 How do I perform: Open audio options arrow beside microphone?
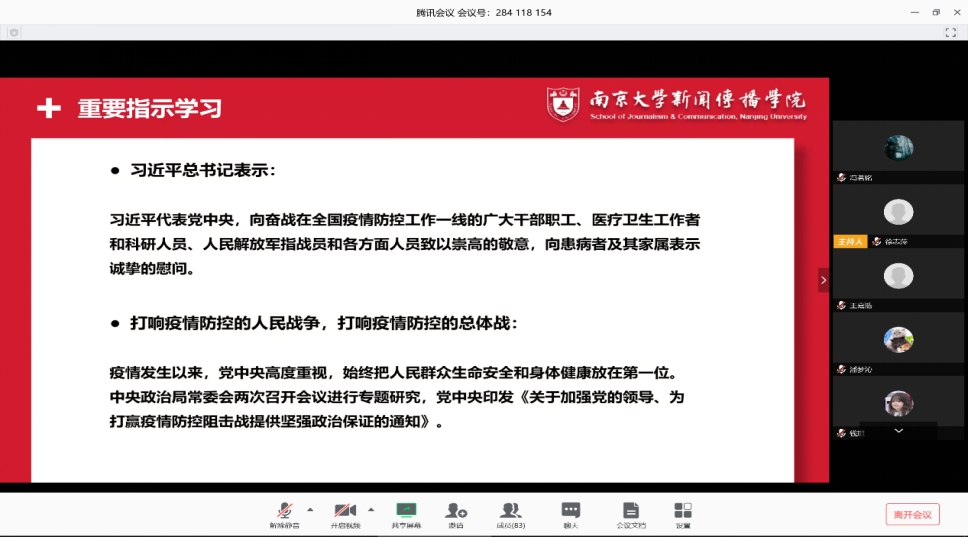[309, 509]
